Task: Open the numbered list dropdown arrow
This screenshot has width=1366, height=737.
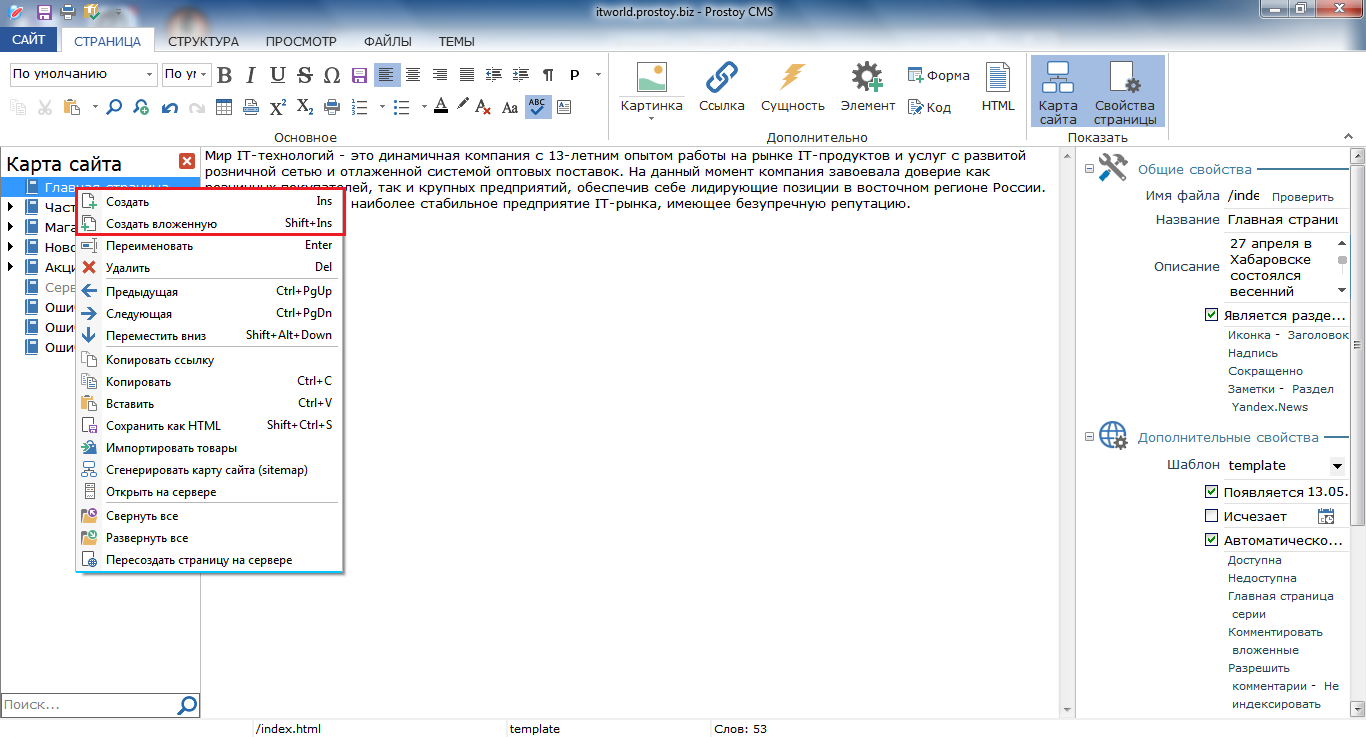Action: coord(382,107)
